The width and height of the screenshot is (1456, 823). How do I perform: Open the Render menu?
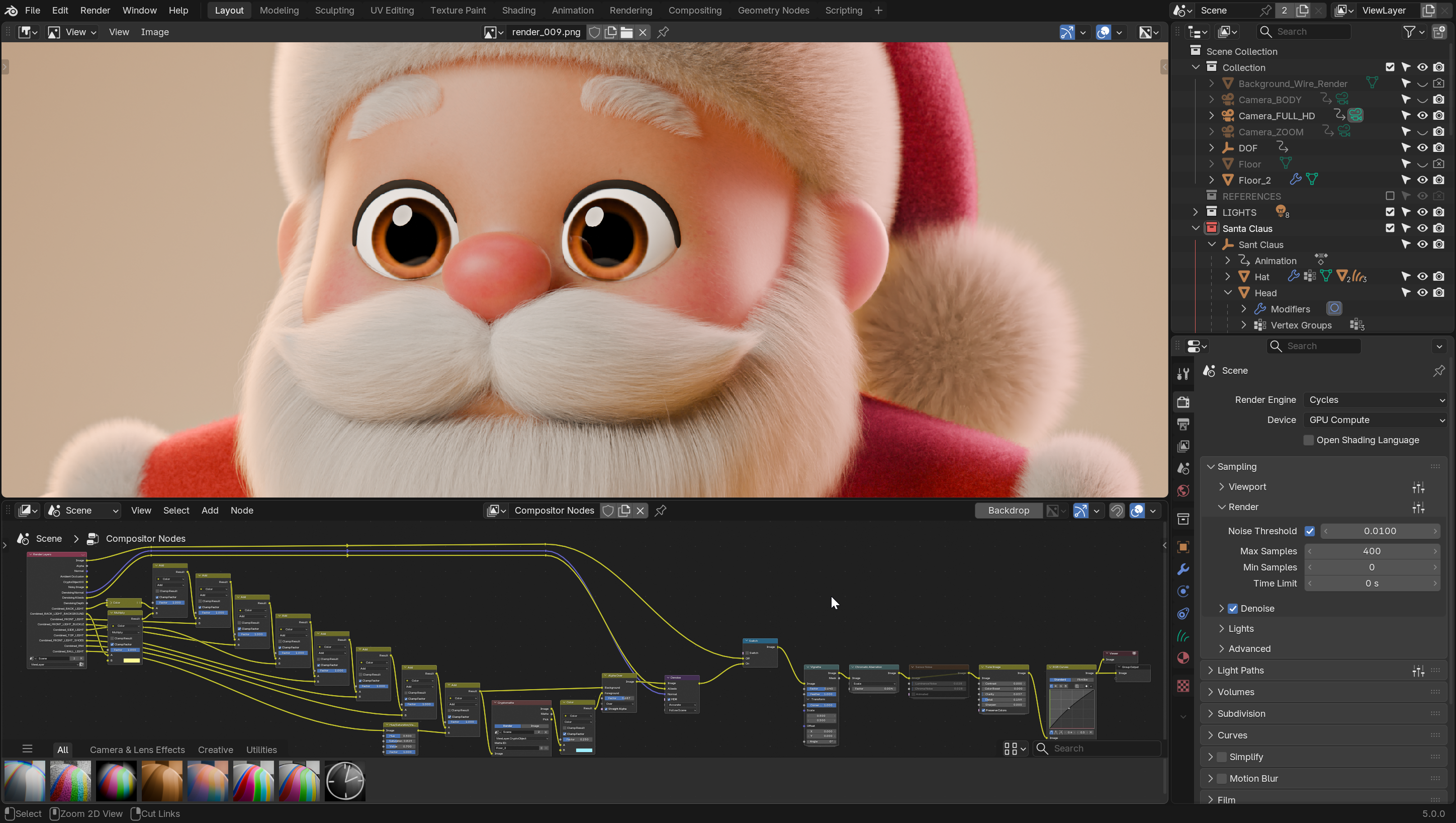[x=95, y=10]
